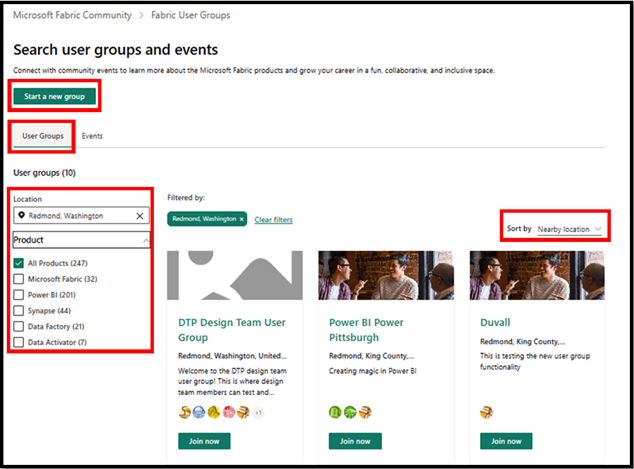Click the member avatar in Duvall card
The width and height of the screenshot is (634, 469).
[486, 412]
